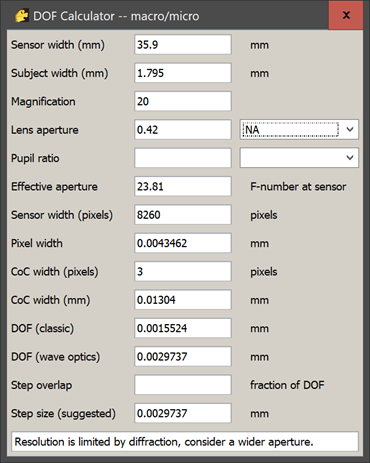Click the Sensor width (mm) field showing 35.9
Screen dimensions: 370x463
[183, 45]
